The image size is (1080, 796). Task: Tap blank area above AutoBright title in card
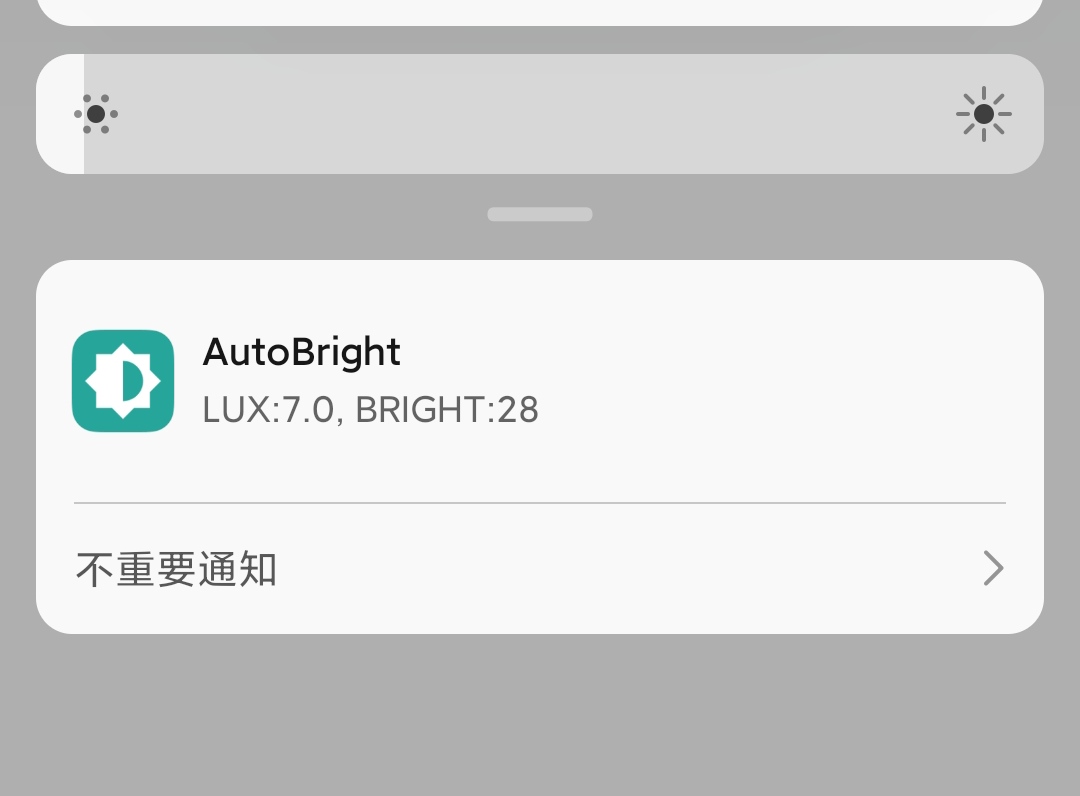[540, 295]
